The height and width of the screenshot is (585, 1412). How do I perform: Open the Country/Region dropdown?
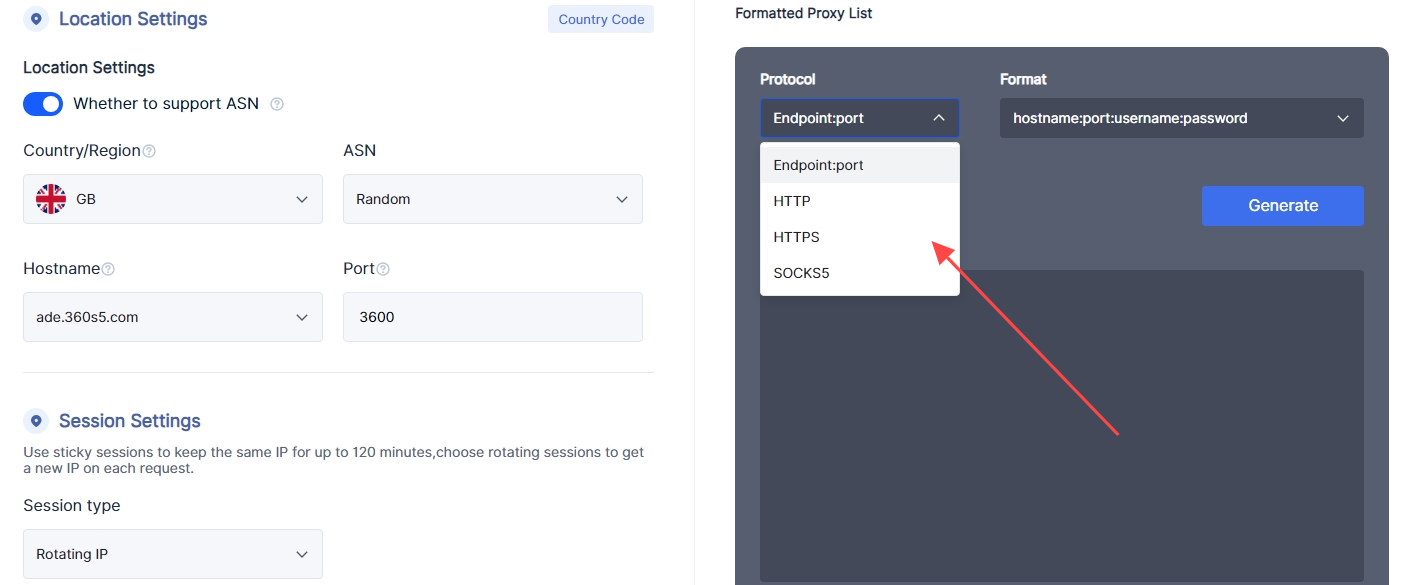172,199
